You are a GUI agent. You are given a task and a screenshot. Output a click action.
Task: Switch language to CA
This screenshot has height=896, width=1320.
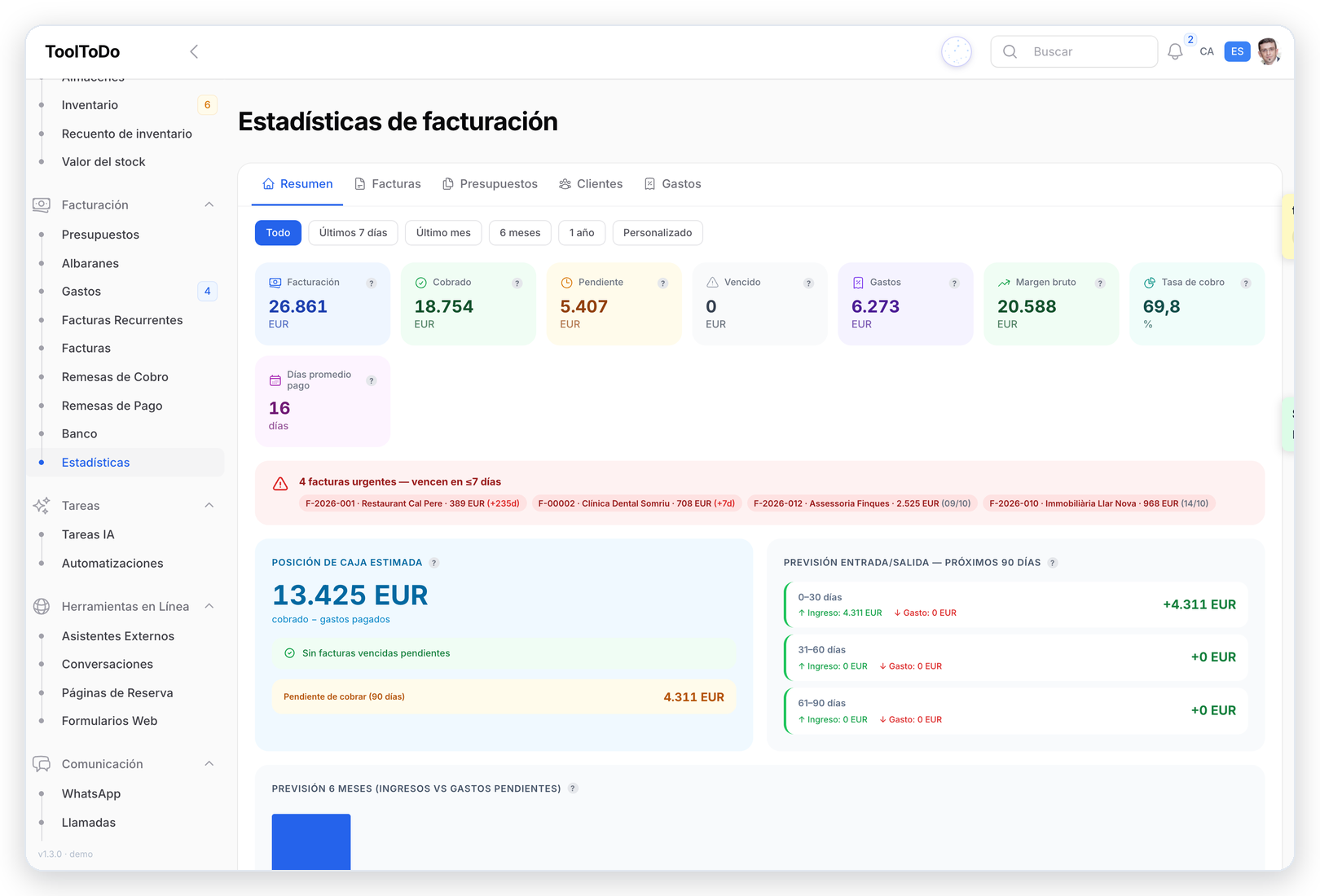[x=1207, y=51]
